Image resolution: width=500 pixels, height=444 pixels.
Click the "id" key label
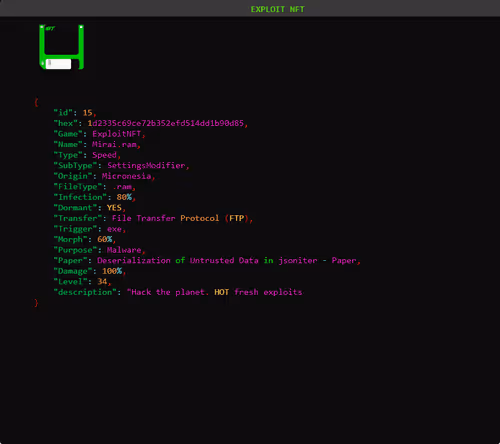[63, 113]
